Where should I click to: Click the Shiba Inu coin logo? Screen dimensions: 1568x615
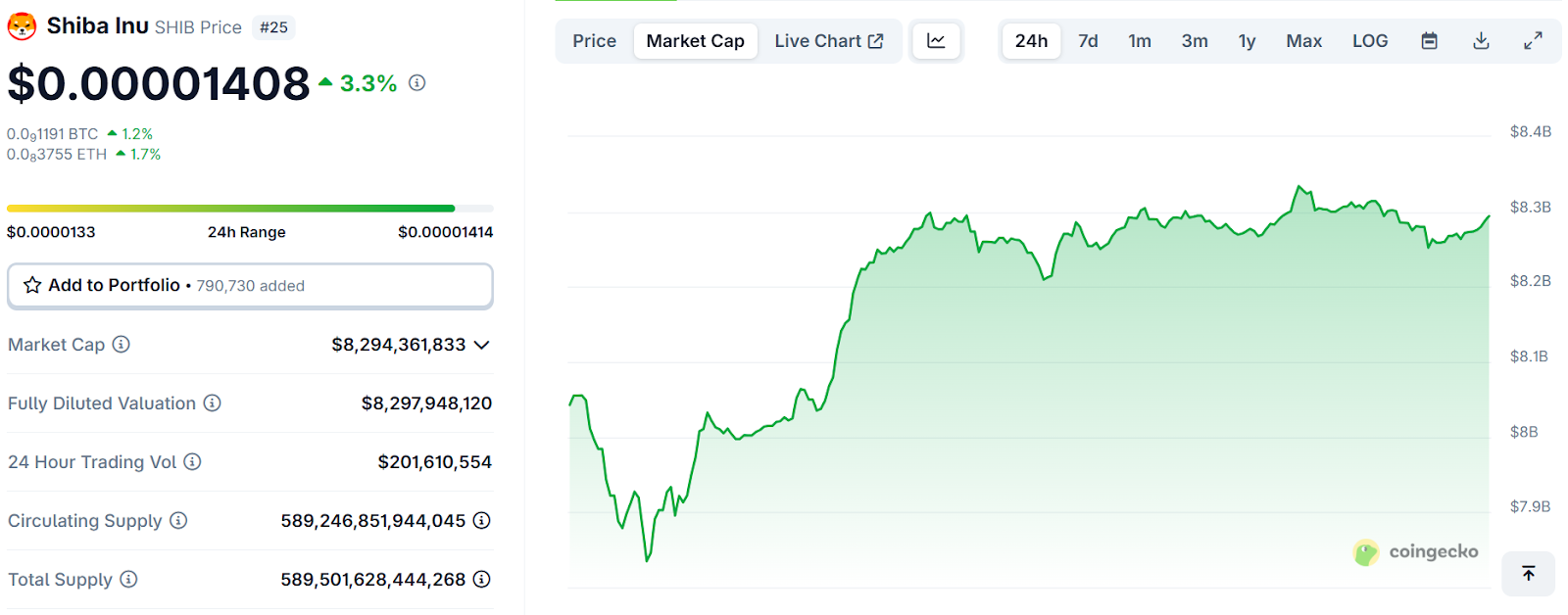click(22, 26)
